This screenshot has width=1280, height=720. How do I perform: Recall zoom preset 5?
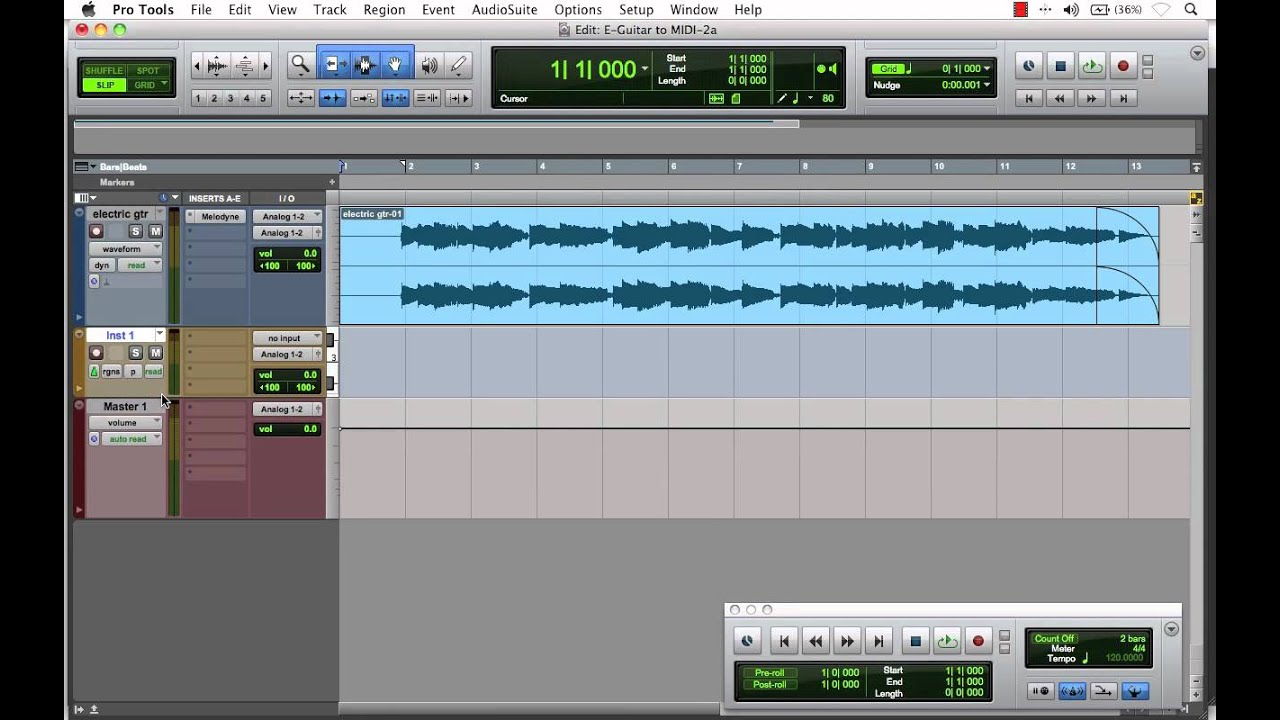pyautogui.click(x=263, y=98)
